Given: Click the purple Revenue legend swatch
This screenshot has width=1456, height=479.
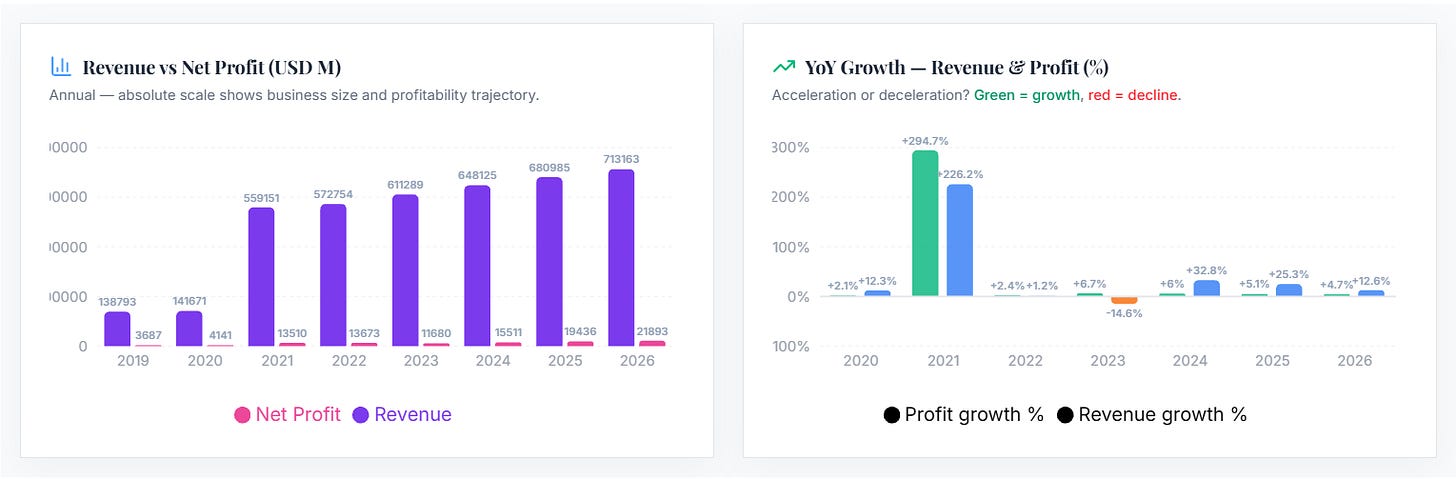Looking at the screenshot, I should [360, 415].
